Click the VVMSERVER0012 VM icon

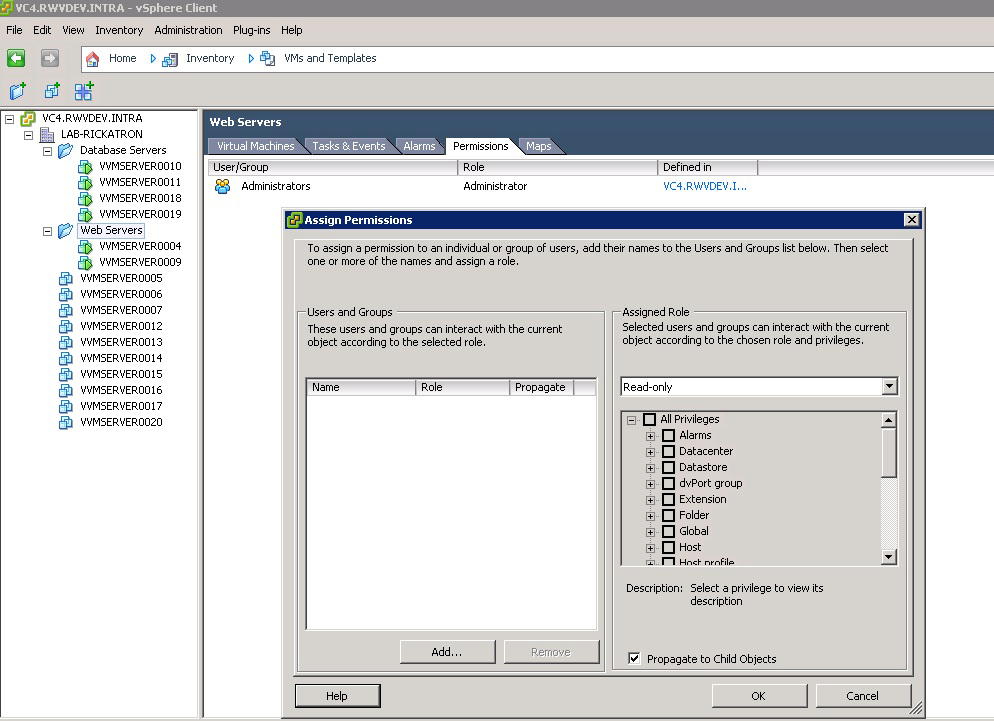(x=66, y=327)
